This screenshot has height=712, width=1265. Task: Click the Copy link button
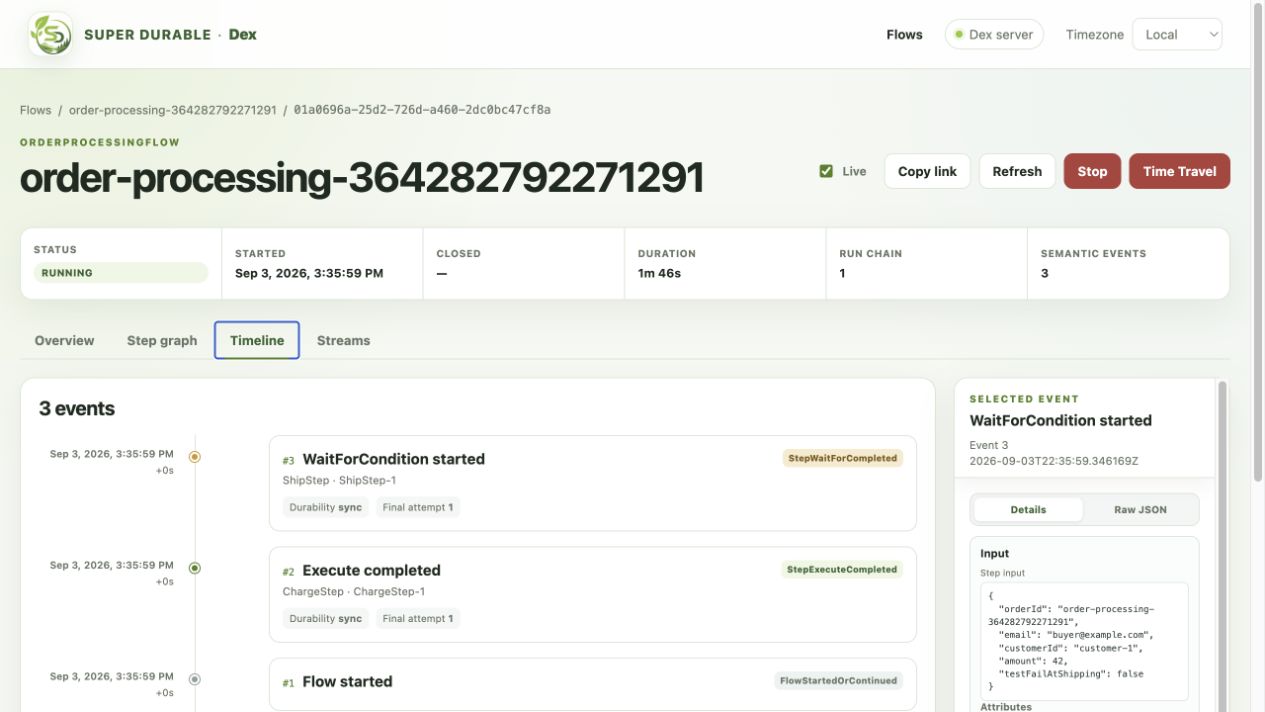tap(927, 171)
